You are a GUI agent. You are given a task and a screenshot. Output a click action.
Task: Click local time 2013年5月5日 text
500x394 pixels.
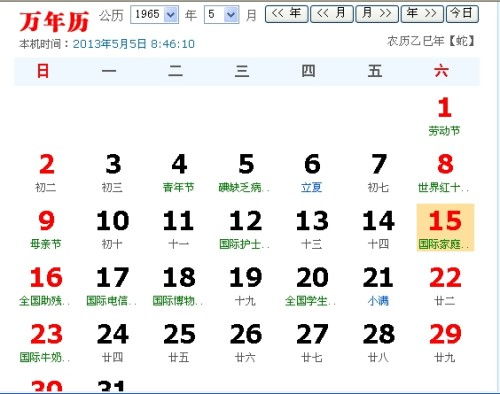(x=134, y=44)
